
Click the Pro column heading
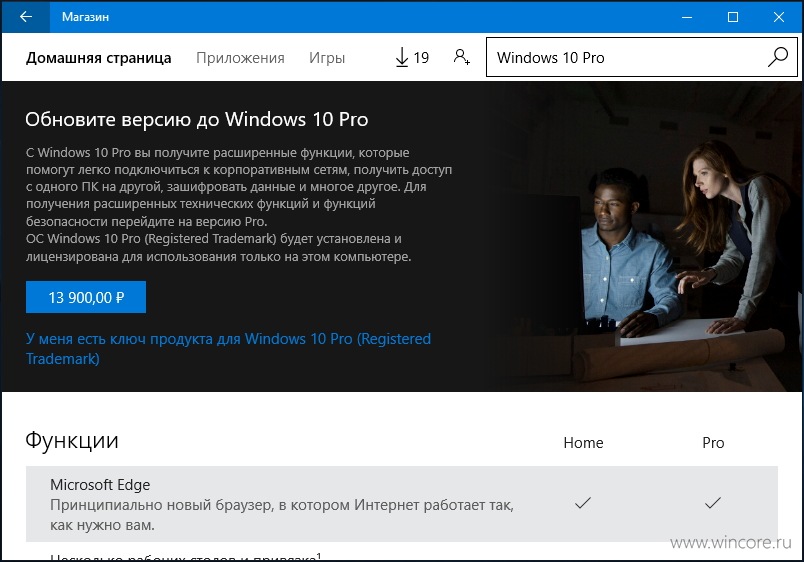(x=713, y=443)
